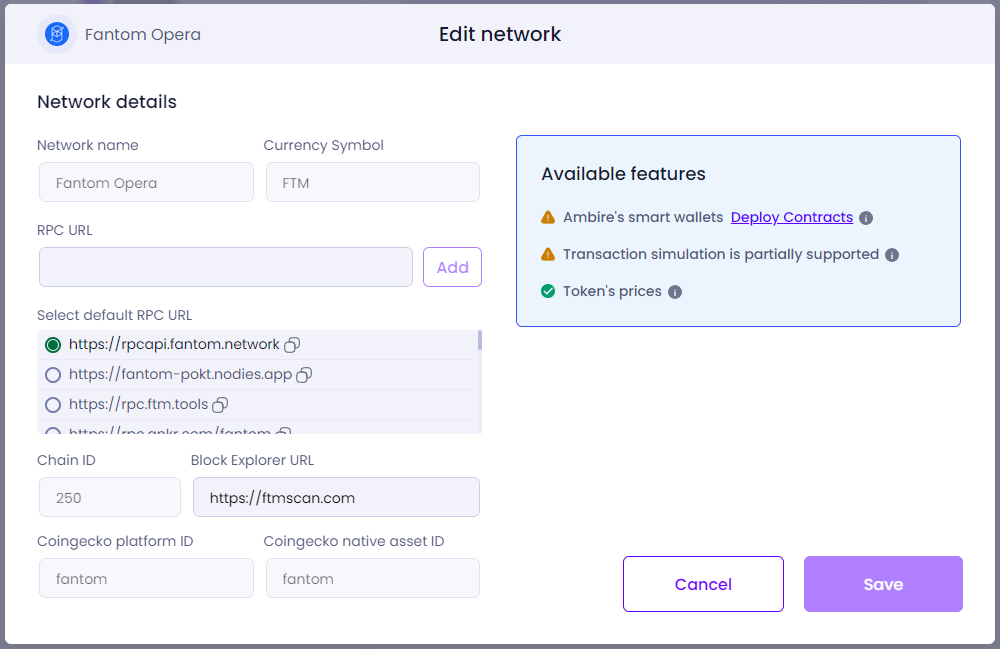The height and width of the screenshot is (649, 1000).
Task: Save the network changes
Action: (x=883, y=584)
